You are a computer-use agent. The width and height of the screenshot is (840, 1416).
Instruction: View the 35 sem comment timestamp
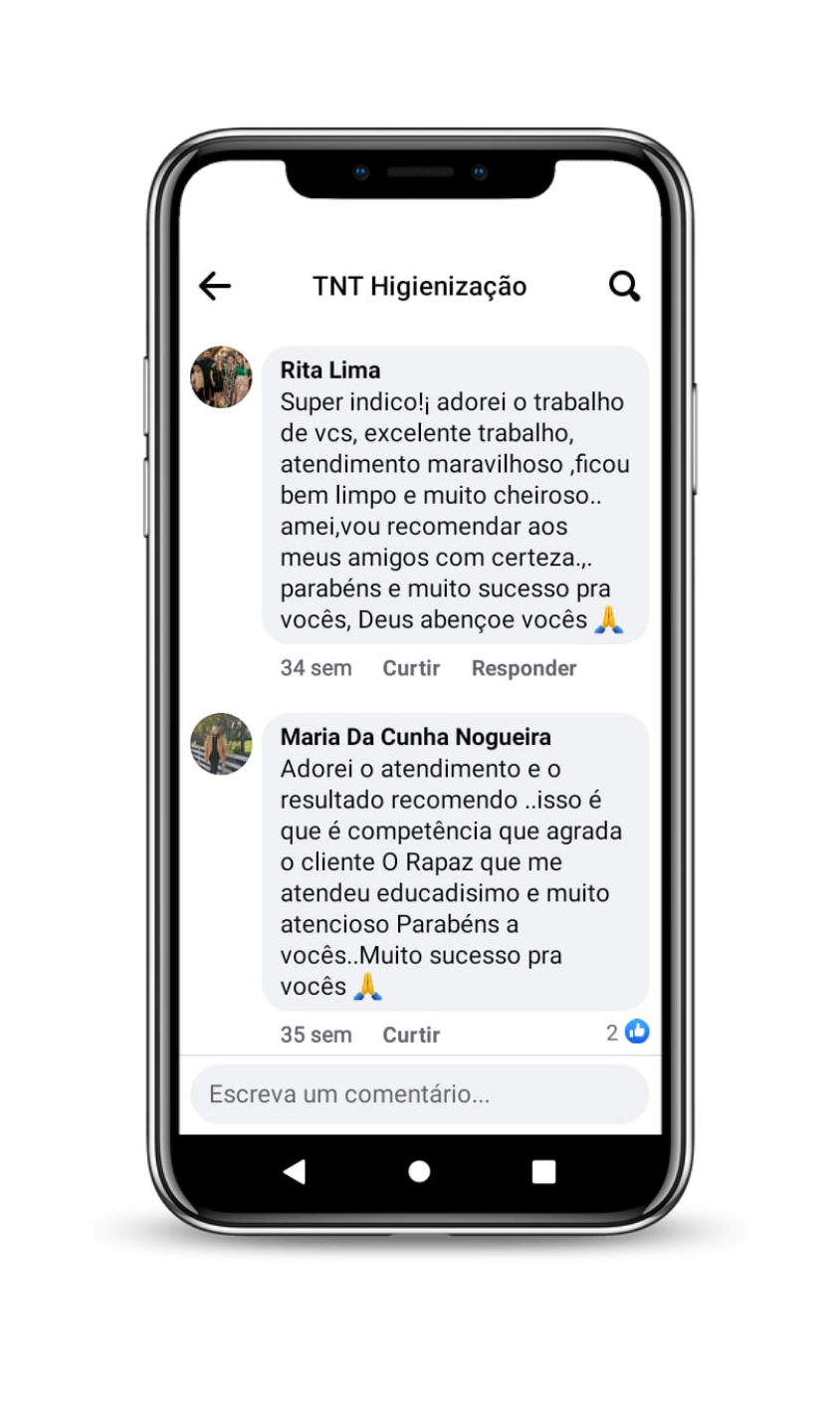pos(315,1035)
